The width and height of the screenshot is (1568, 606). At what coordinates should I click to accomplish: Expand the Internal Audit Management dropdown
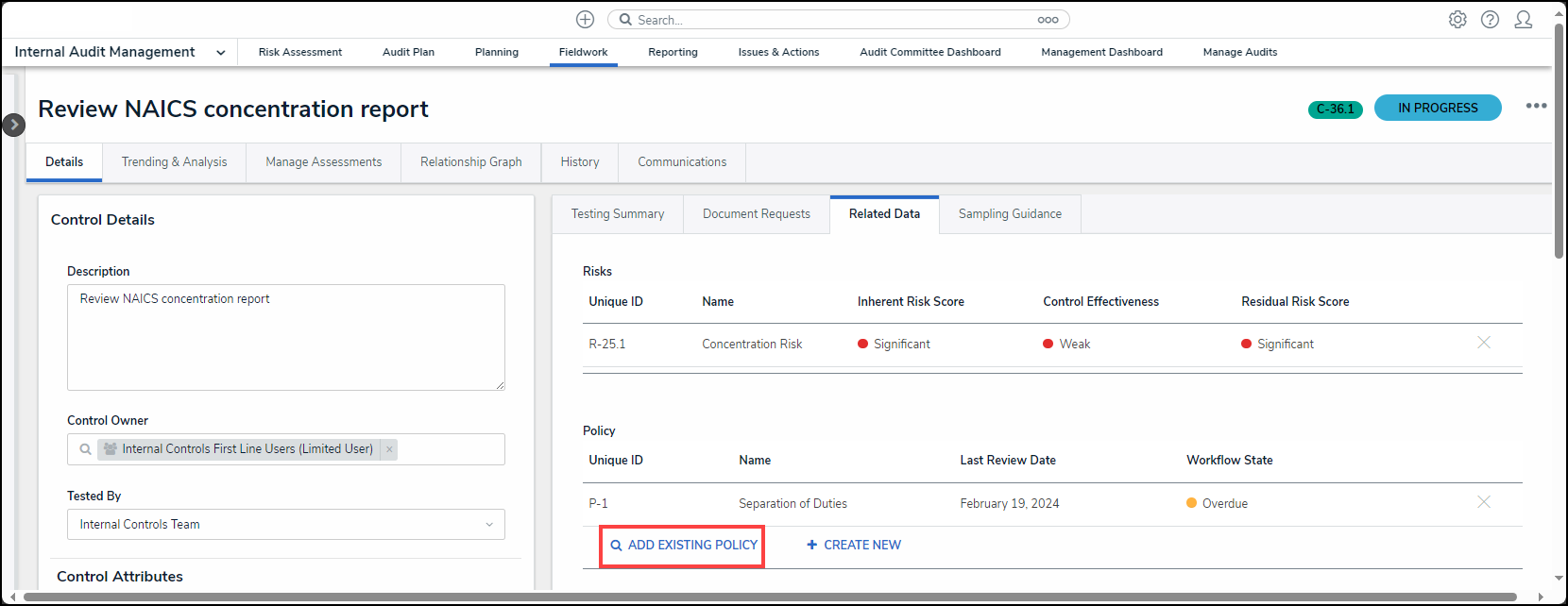click(220, 53)
